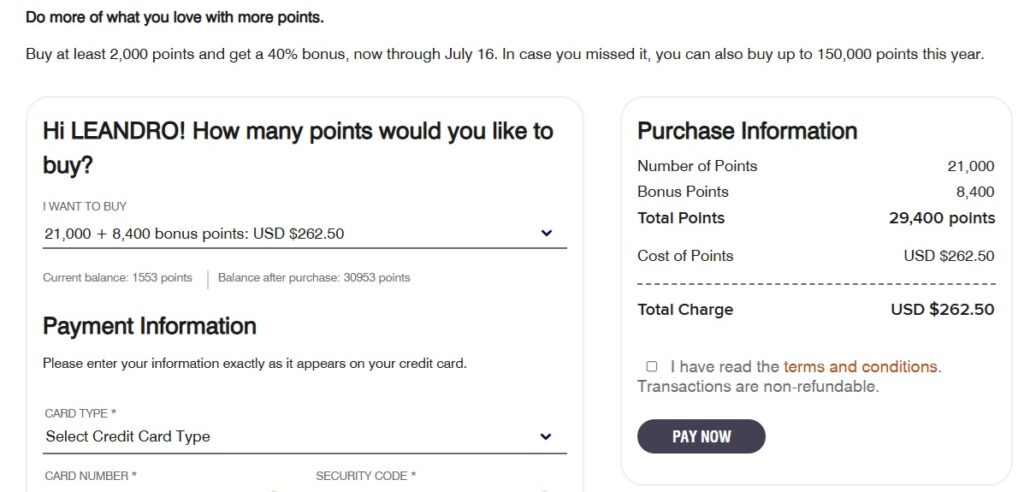Click the Total Charge USD $262.50 amount
The width and height of the screenshot is (1024, 492).
942,310
